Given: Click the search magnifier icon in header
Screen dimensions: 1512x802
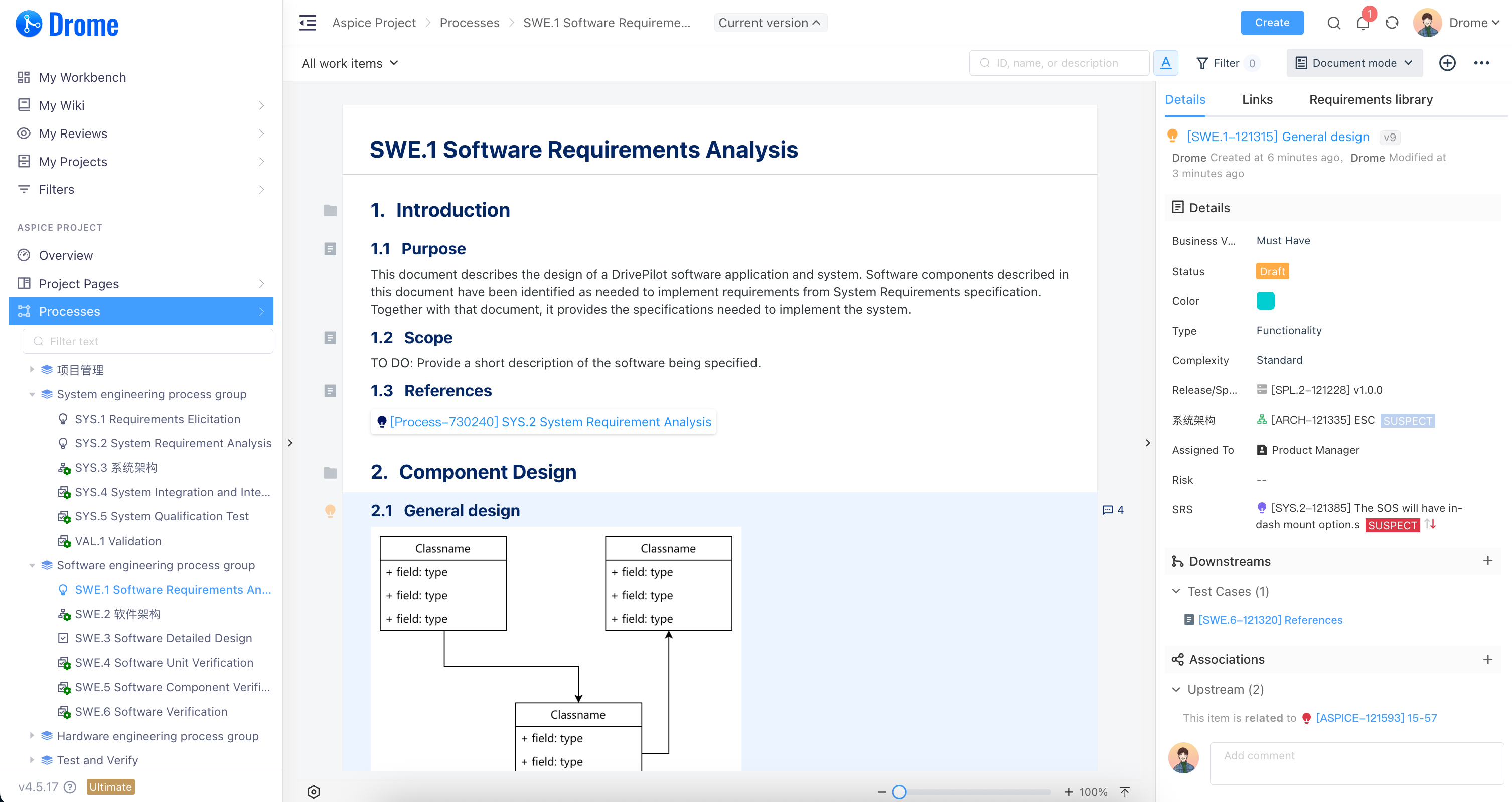Looking at the screenshot, I should tap(1333, 23).
